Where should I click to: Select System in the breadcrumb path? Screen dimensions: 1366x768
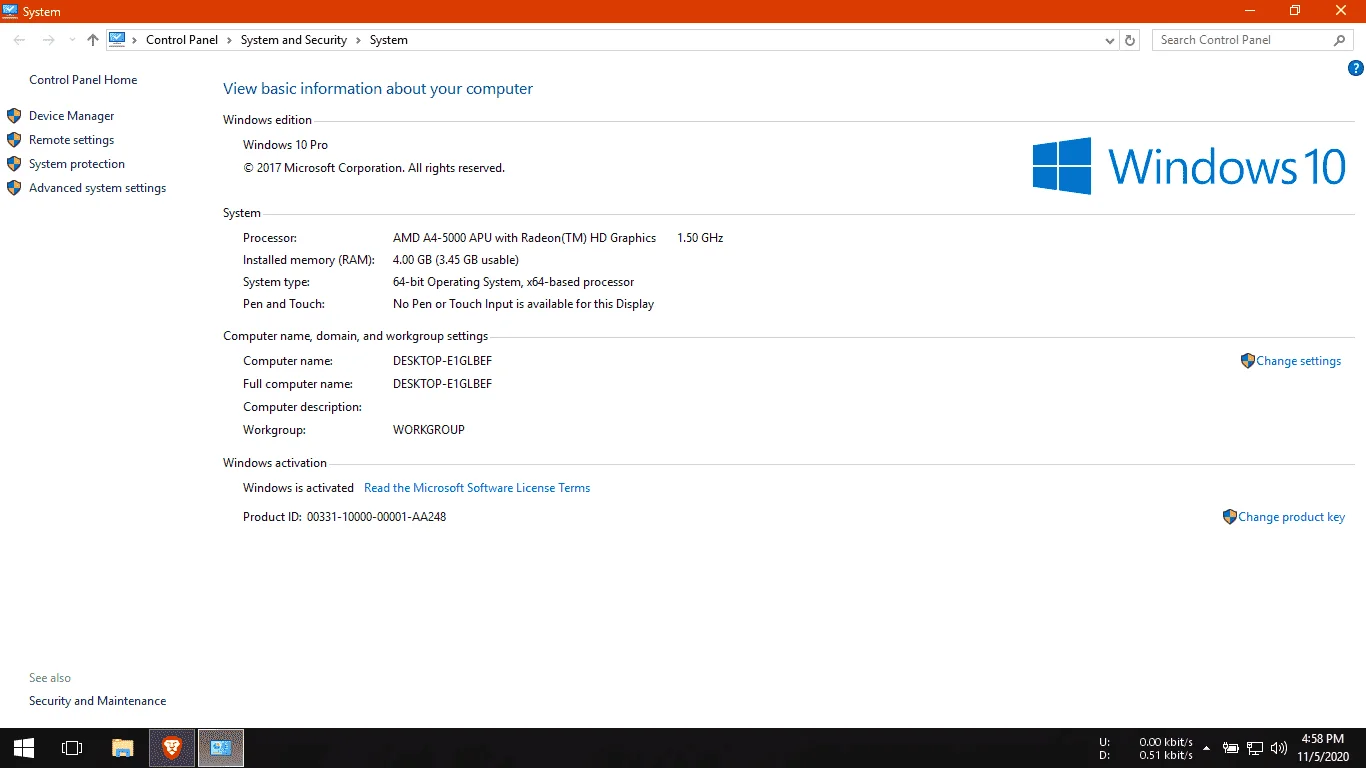(x=389, y=40)
